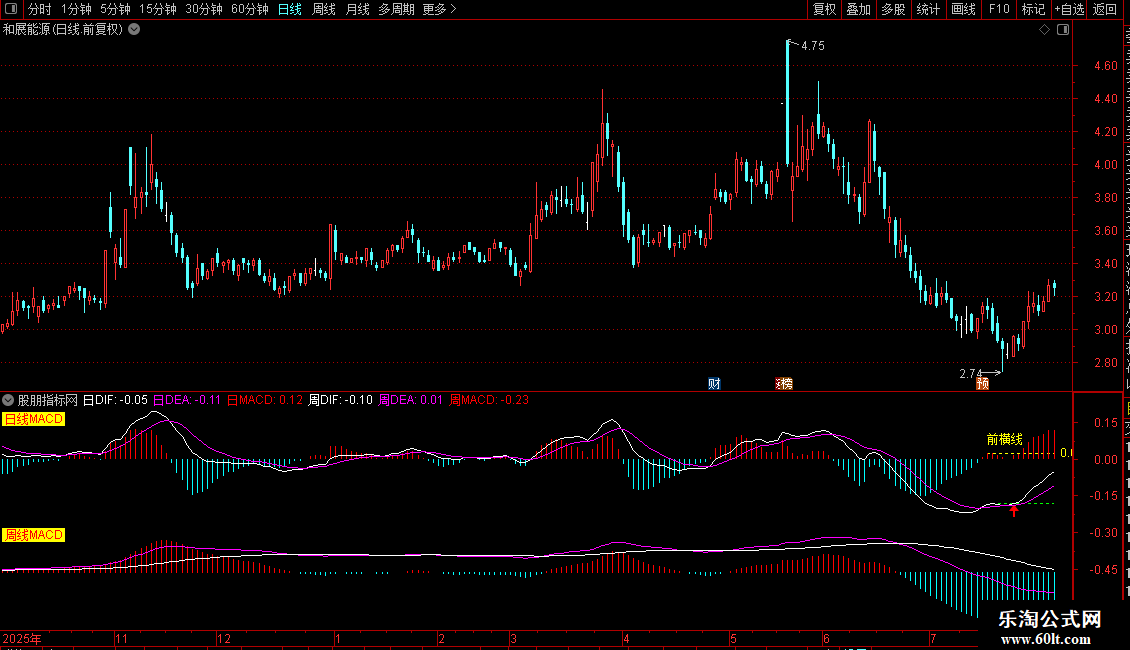This screenshot has height=650, width=1130.
Task: Select the 60分钟 period tab
Action: coord(249,9)
